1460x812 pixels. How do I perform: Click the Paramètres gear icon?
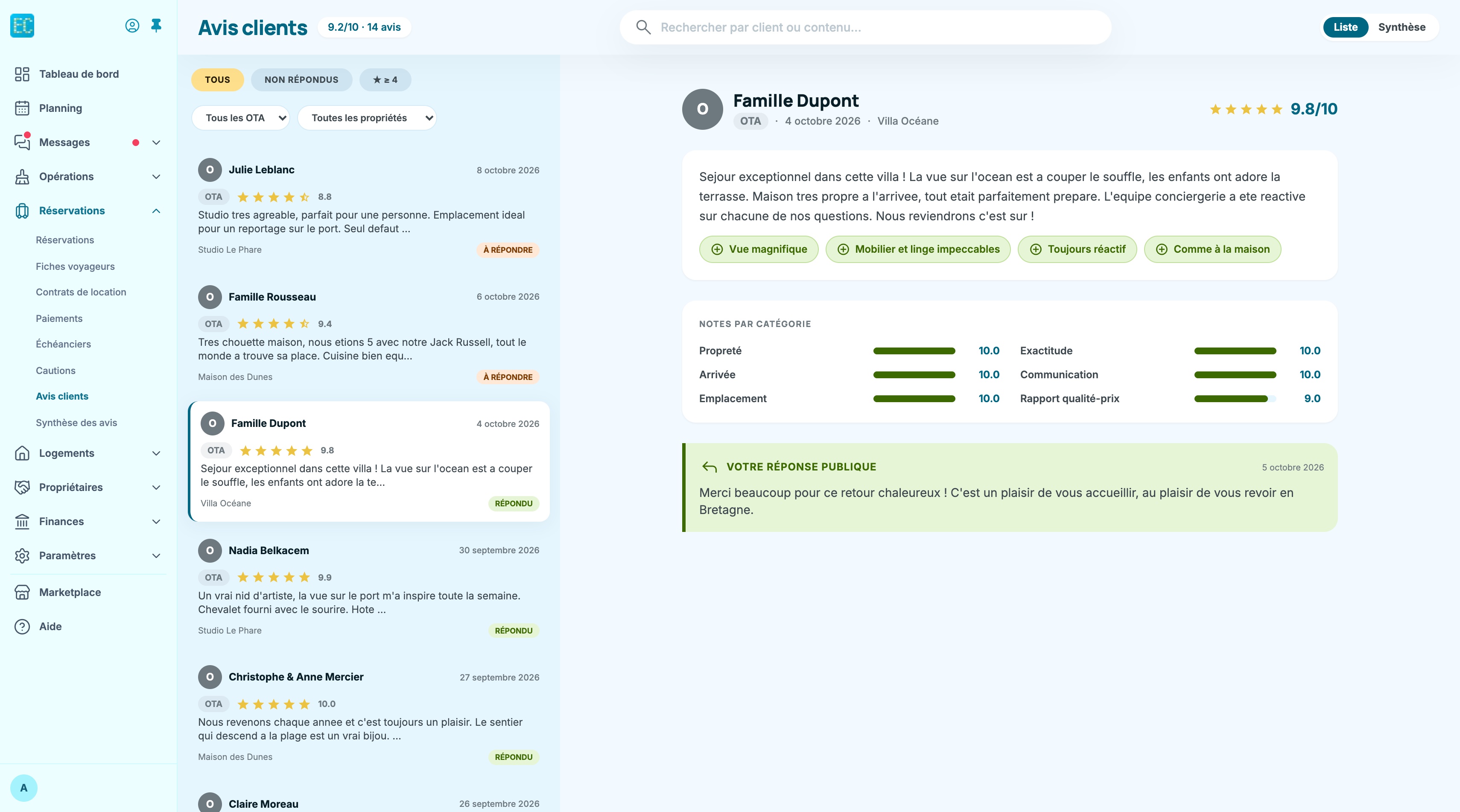coord(22,556)
